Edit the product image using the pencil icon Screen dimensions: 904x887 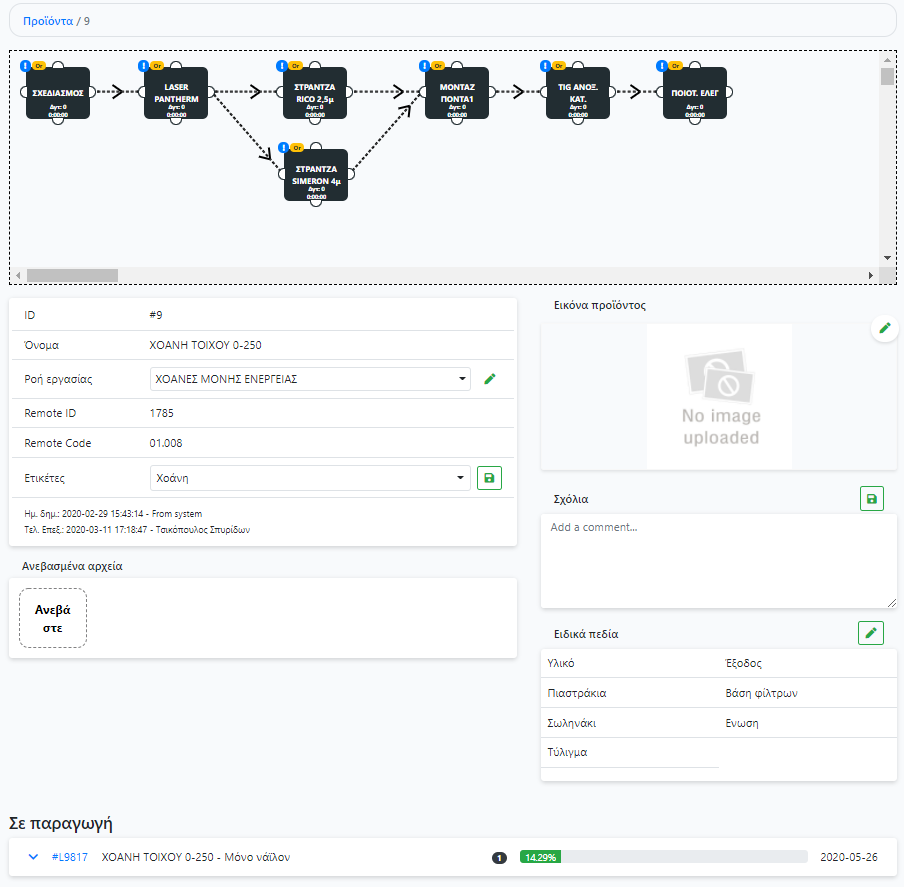point(884,328)
